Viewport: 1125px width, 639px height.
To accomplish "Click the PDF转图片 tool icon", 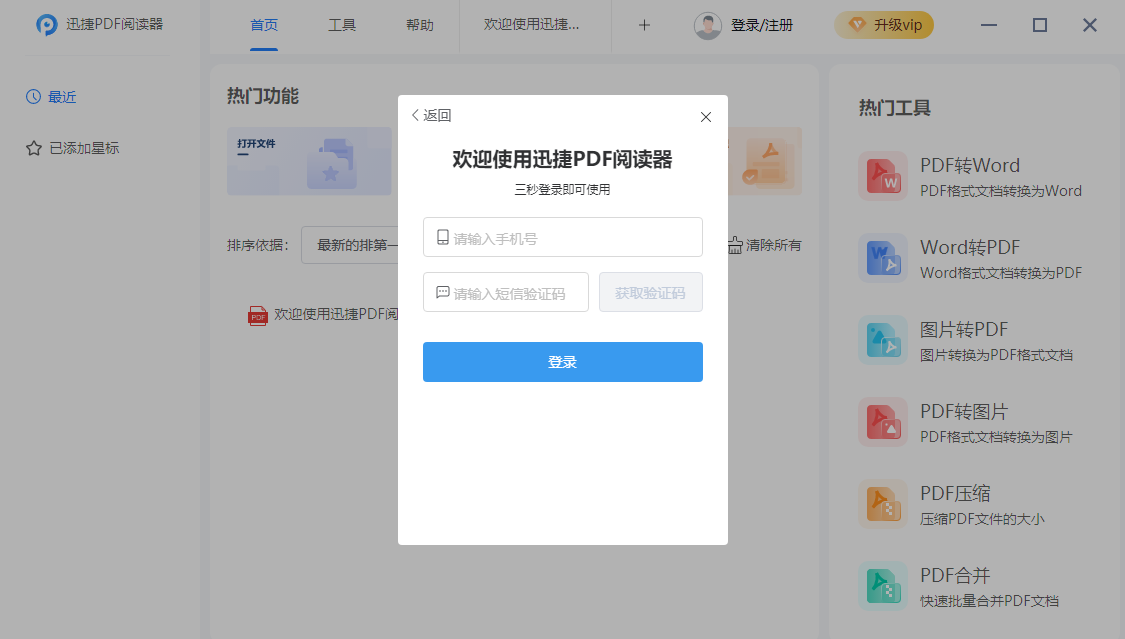I will click(883, 422).
